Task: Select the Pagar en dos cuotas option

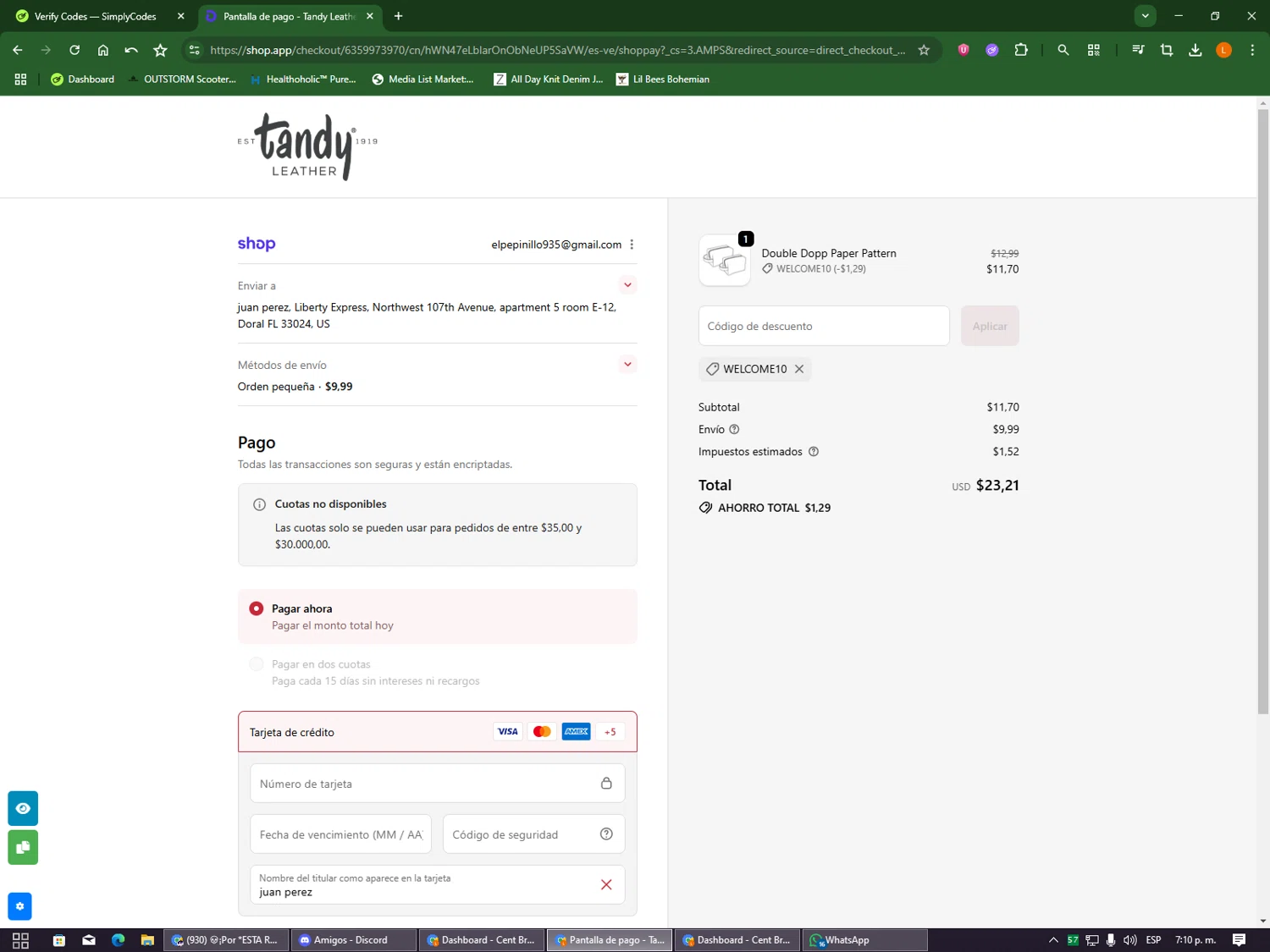Action: 257,665
